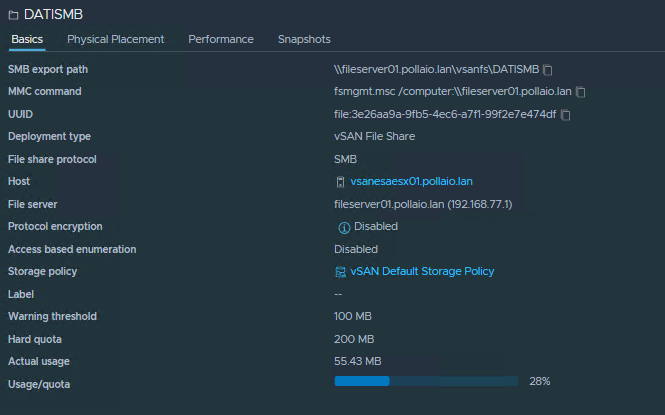The image size is (665, 415).
Task: Click the info icon beside Protocol encryption
Action: [x=344, y=228]
